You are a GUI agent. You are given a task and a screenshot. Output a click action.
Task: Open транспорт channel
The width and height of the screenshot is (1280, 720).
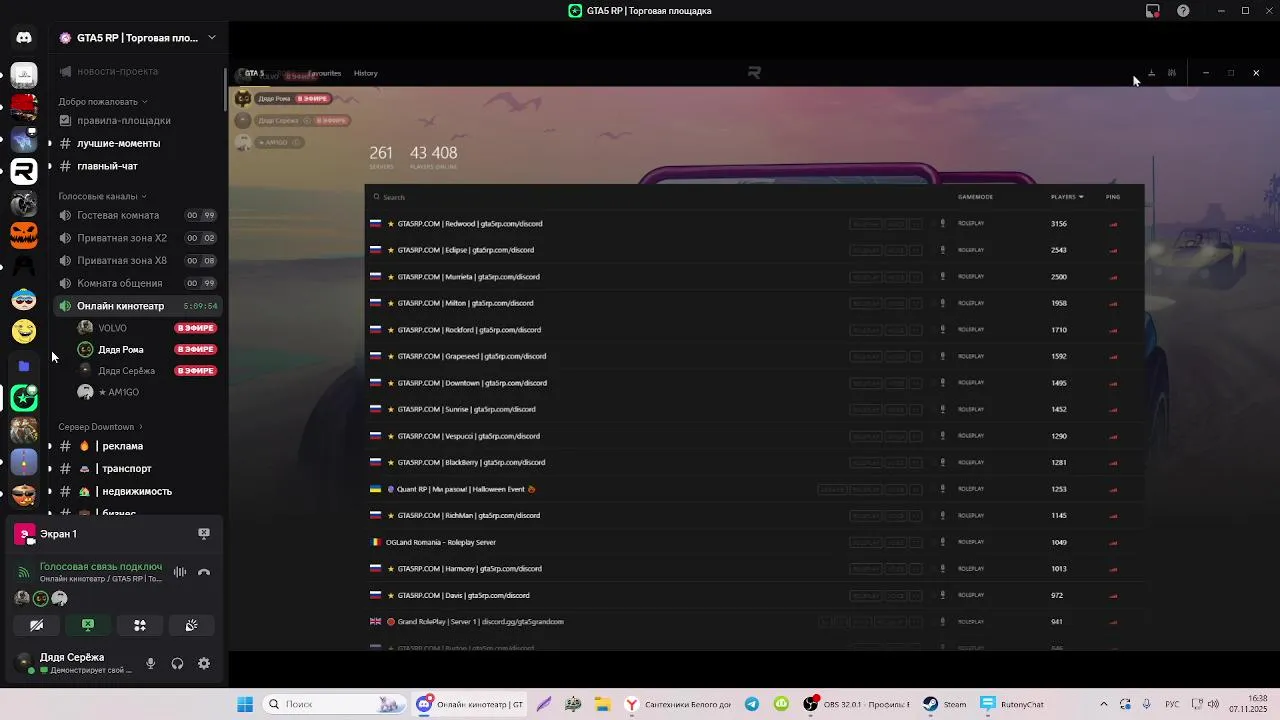click(136, 468)
